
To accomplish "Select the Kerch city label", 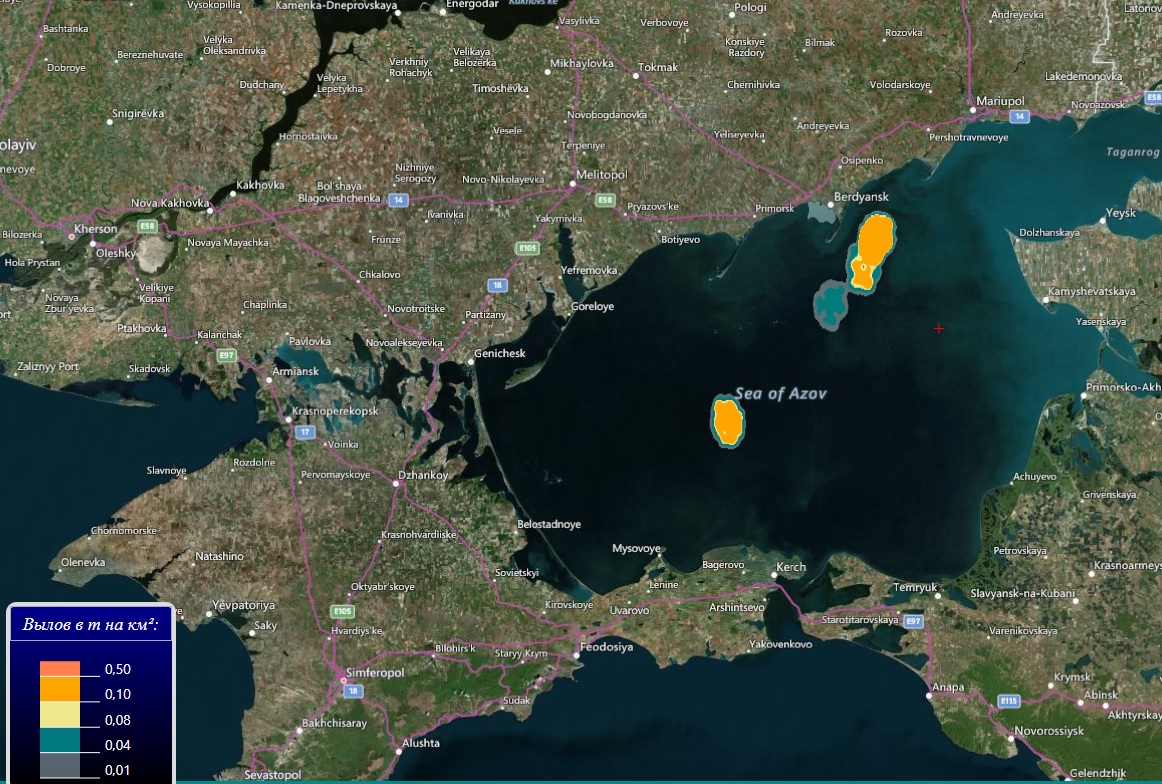I will click(x=791, y=567).
